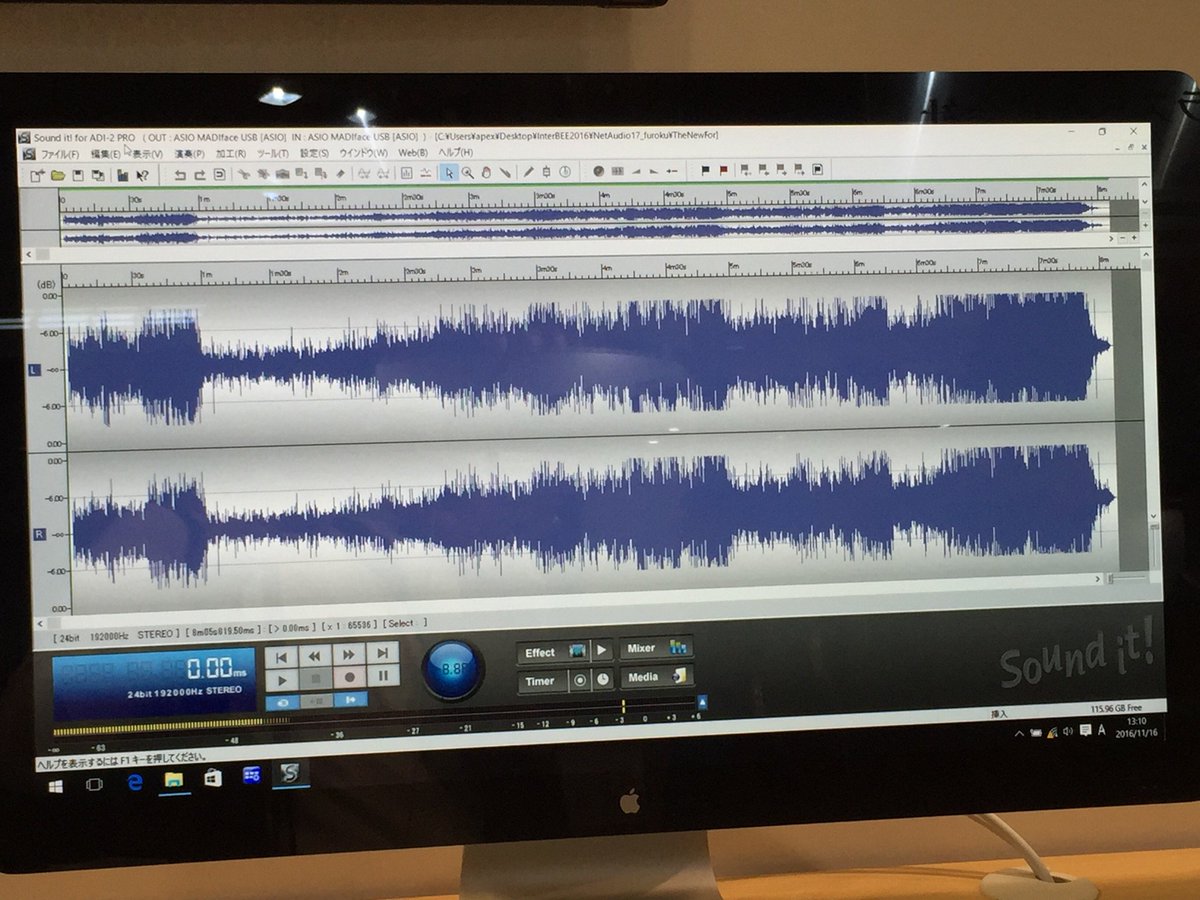The image size is (1200, 900).
Task: Click the 13:10 clock in system tray
Action: click(x=1138, y=722)
